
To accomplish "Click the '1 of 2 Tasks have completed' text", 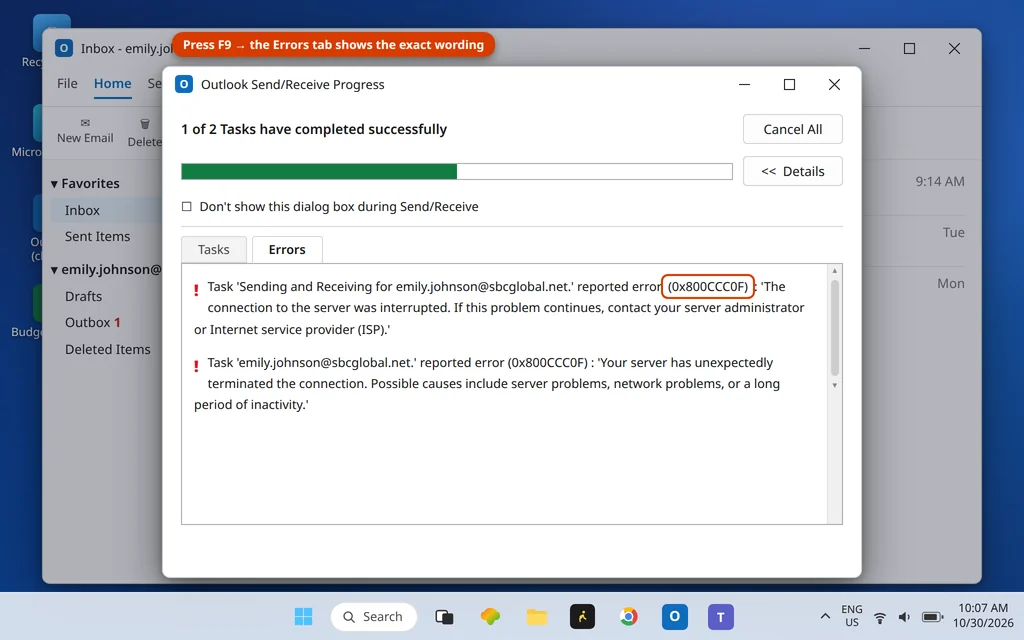I will point(314,129).
